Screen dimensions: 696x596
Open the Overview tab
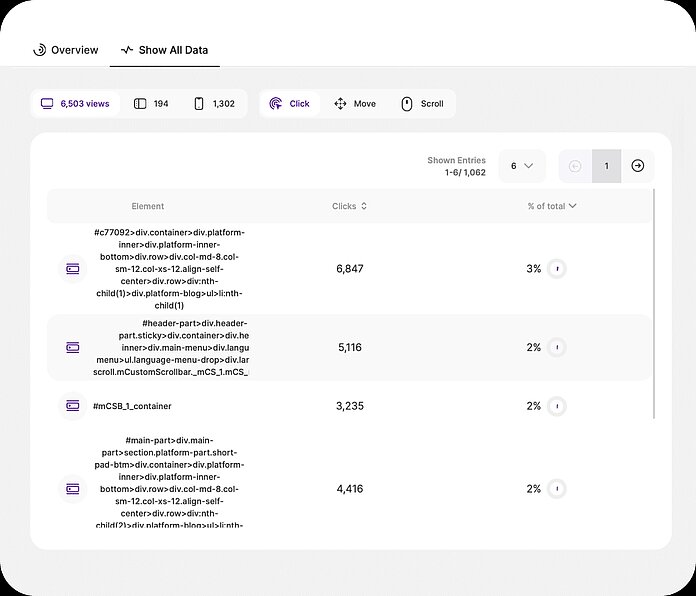[x=66, y=50]
